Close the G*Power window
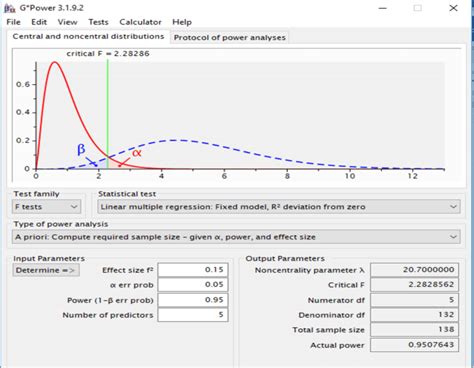The height and width of the screenshot is (368, 474). pos(453,8)
